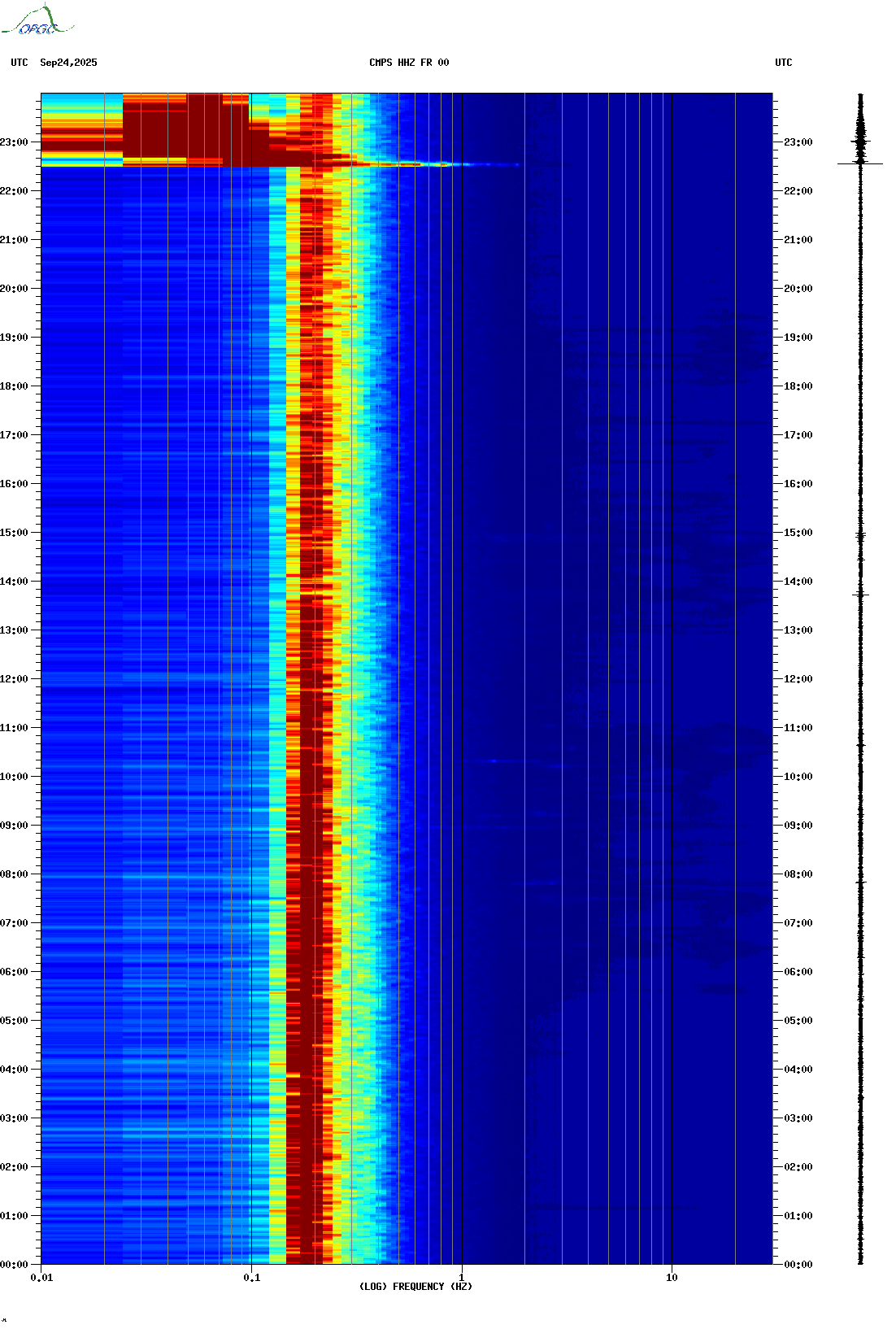Screen dimensions: 896x1329
Task: Click the 0.01 frequency axis label
Action: click(x=41, y=1278)
